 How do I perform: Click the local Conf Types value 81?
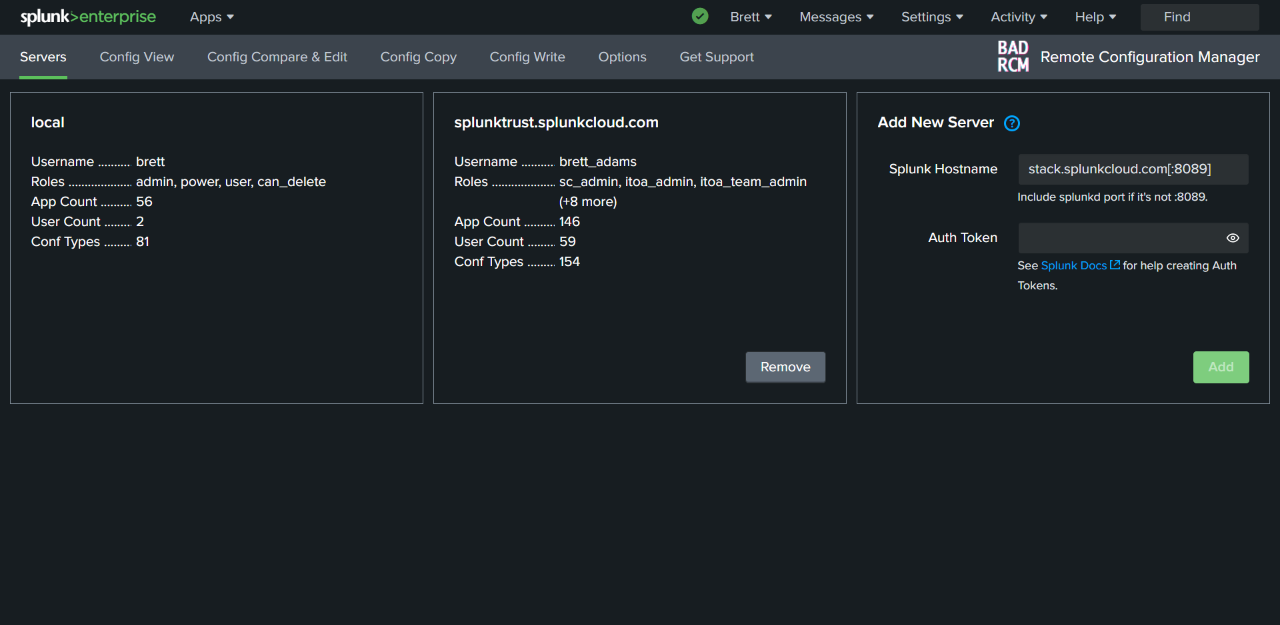pyautogui.click(x=143, y=242)
